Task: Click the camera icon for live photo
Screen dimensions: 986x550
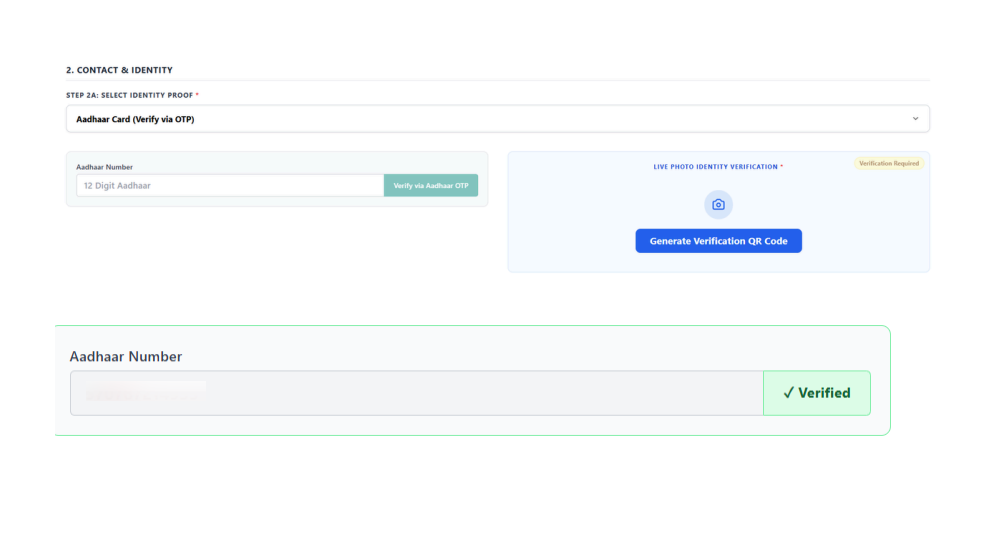Action: (718, 205)
